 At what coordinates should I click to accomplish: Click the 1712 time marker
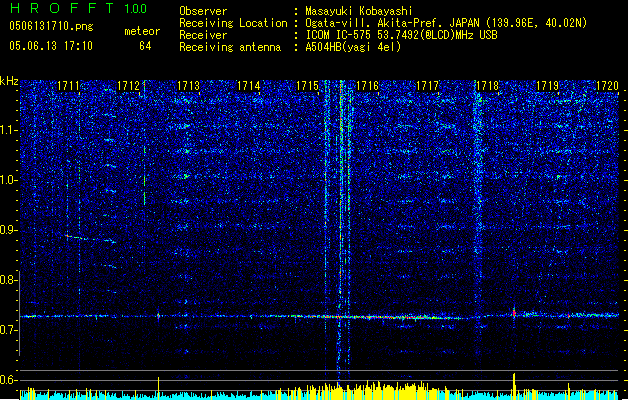(x=128, y=86)
